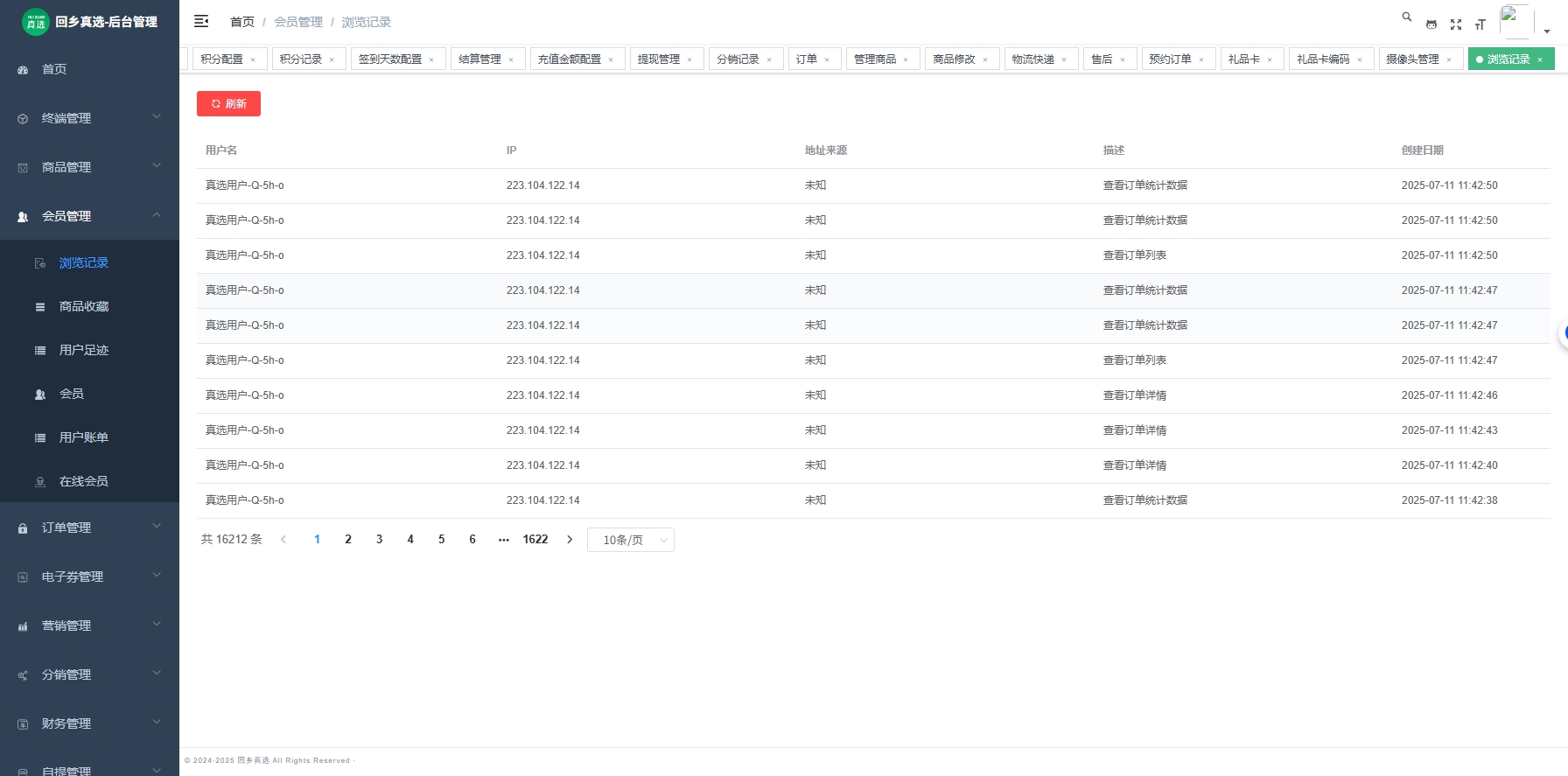Switch to the 物流快递 tab

[x=1032, y=59]
